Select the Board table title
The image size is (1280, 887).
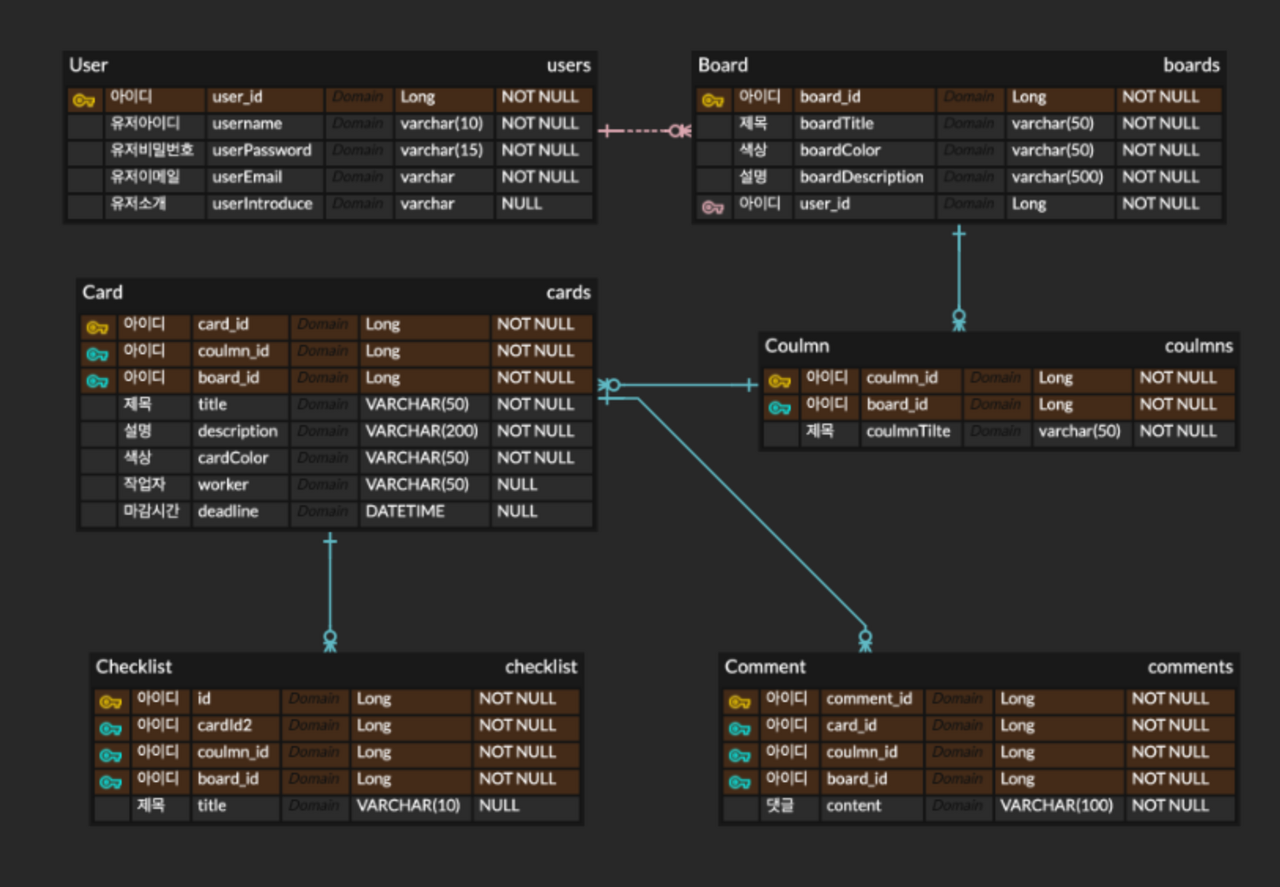coord(723,65)
